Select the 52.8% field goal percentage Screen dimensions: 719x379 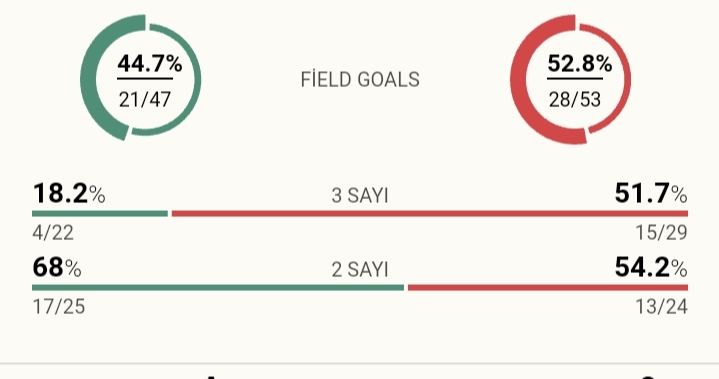point(580,64)
